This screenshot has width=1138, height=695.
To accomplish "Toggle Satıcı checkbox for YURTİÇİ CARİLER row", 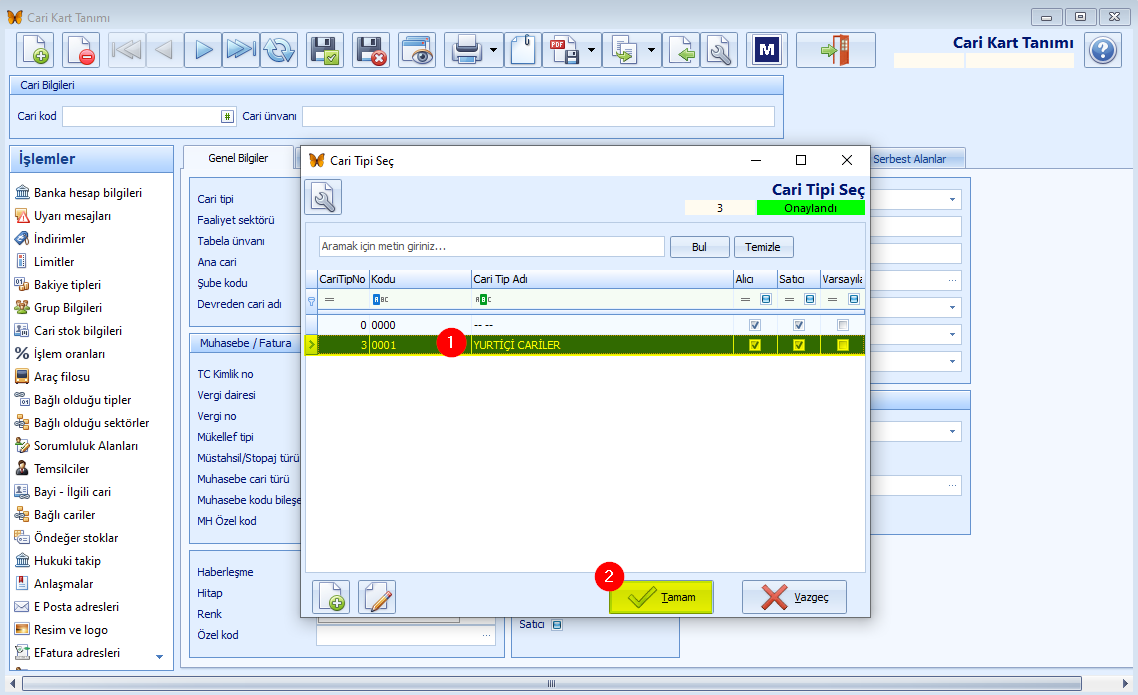I will point(798,345).
